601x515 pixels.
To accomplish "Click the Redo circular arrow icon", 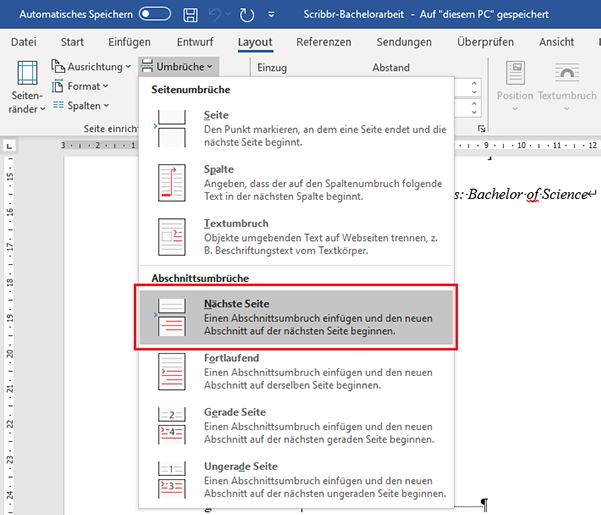I will point(246,15).
